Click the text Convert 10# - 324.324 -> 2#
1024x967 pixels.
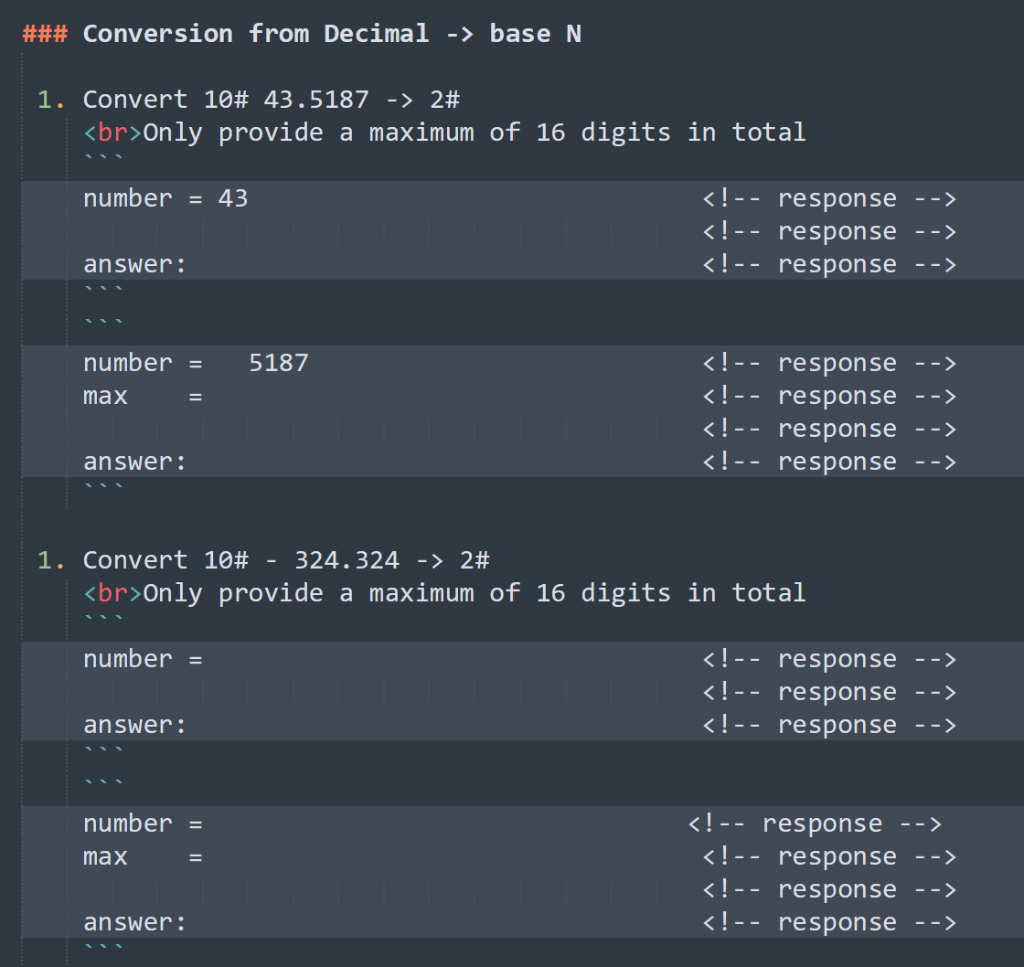coord(283,559)
